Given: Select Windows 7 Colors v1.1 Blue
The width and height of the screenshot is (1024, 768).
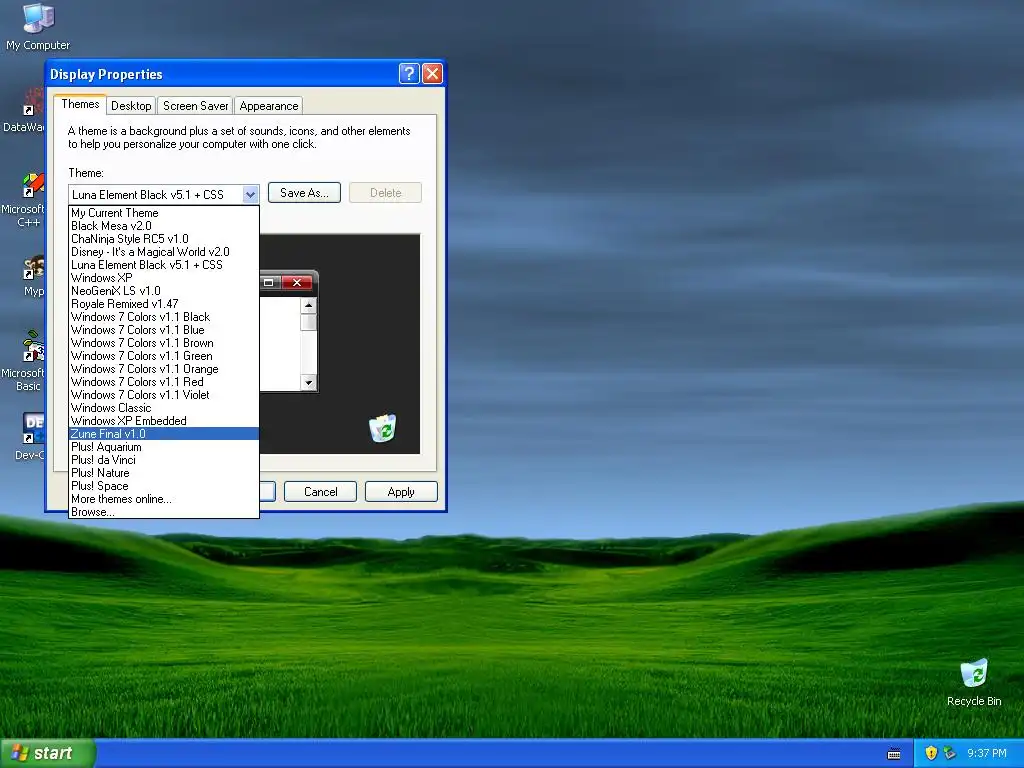Looking at the screenshot, I should [x=164, y=330].
